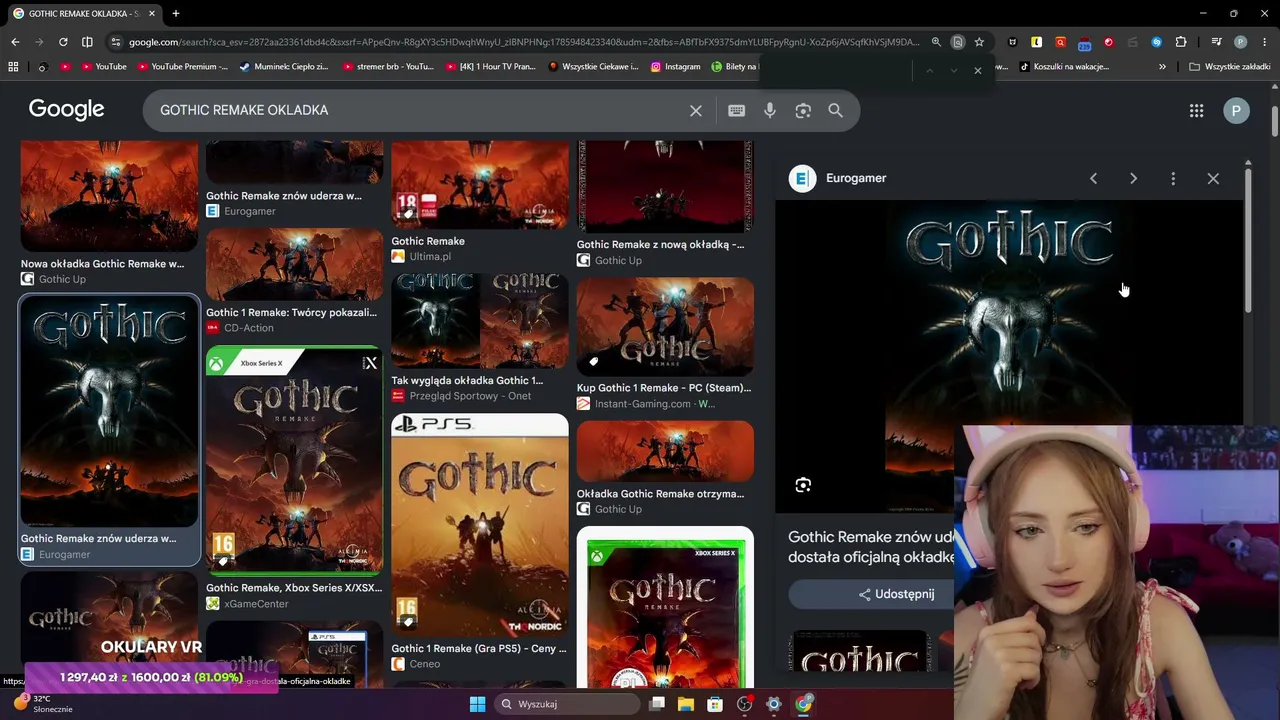Open the apps shortcut in bookmarks bar
This screenshot has width=1280, height=720.
click(x=13, y=67)
